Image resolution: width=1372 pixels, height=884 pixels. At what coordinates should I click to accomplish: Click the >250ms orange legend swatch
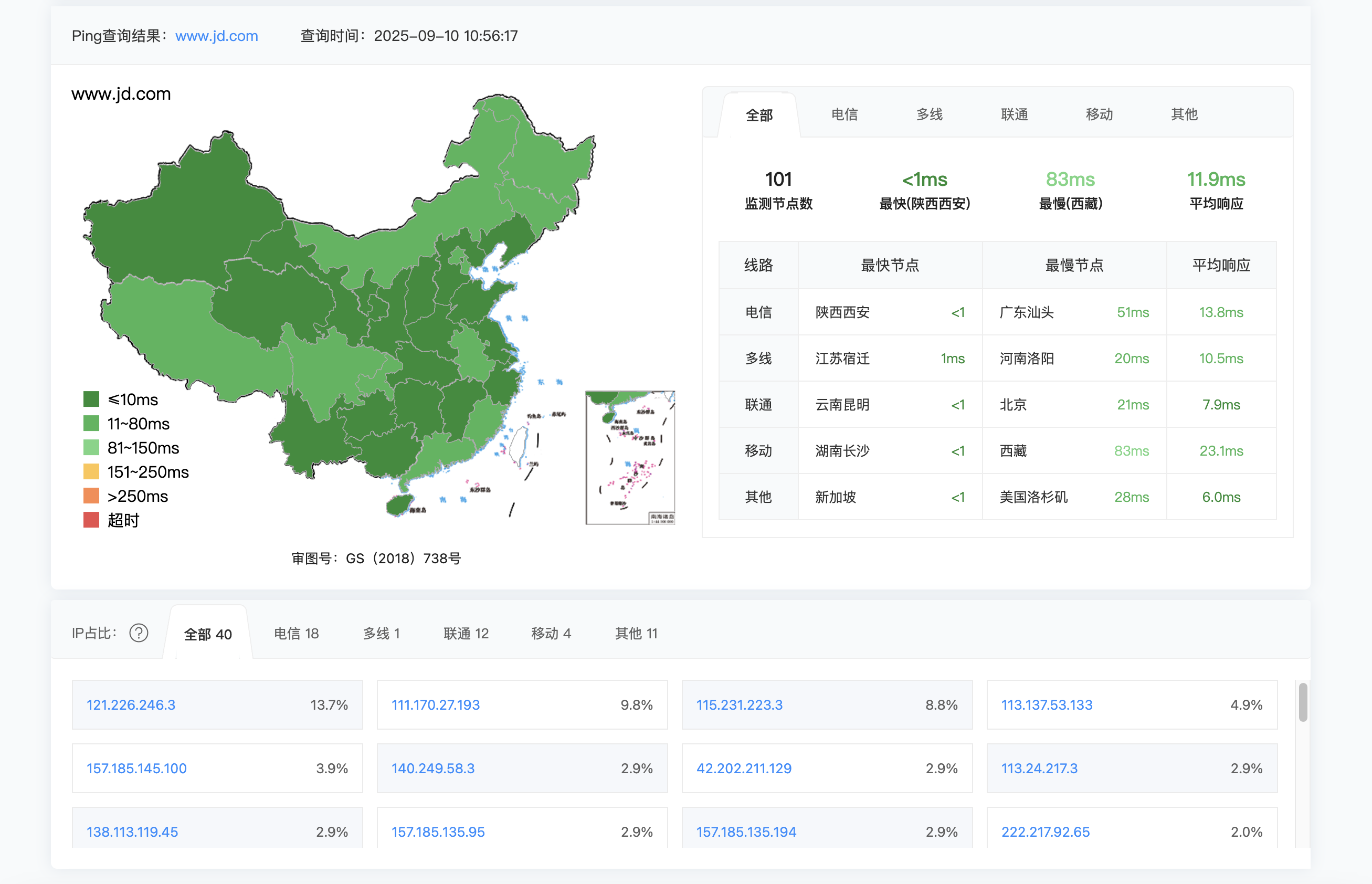(x=91, y=496)
